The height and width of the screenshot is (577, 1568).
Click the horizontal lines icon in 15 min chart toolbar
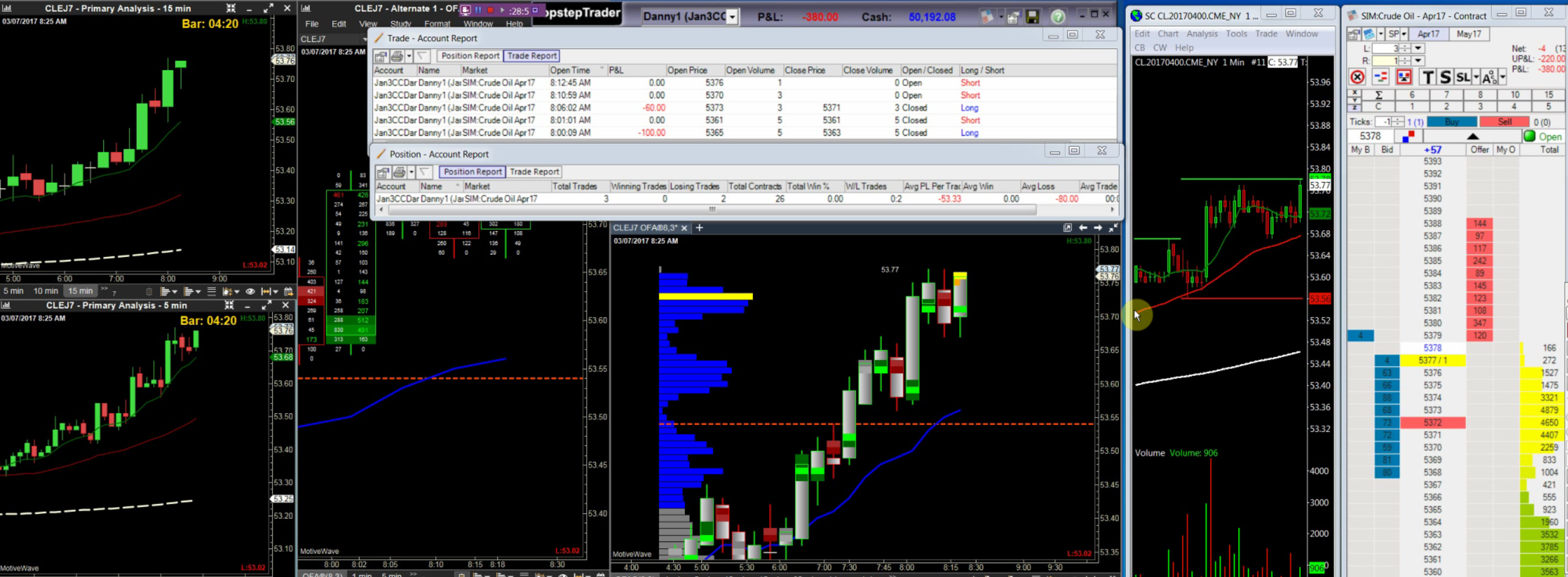click(x=211, y=291)
